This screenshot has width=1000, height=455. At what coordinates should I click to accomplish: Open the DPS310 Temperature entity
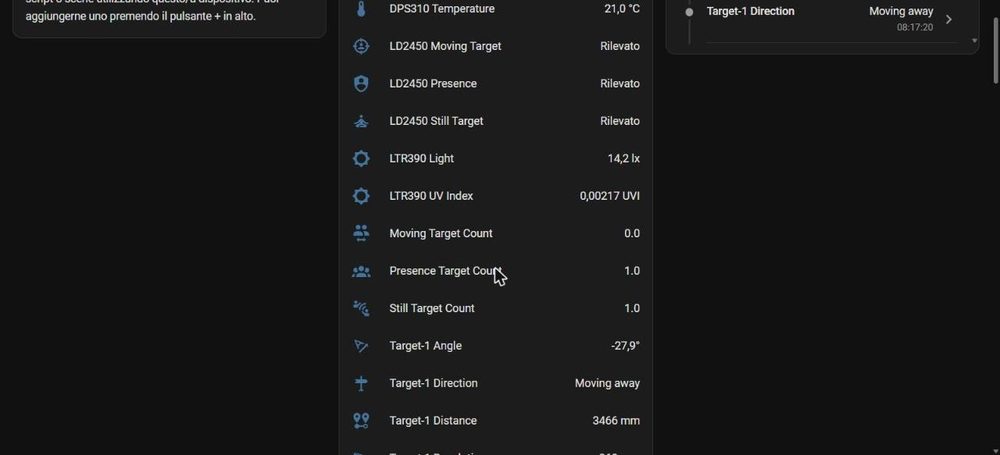496,9
